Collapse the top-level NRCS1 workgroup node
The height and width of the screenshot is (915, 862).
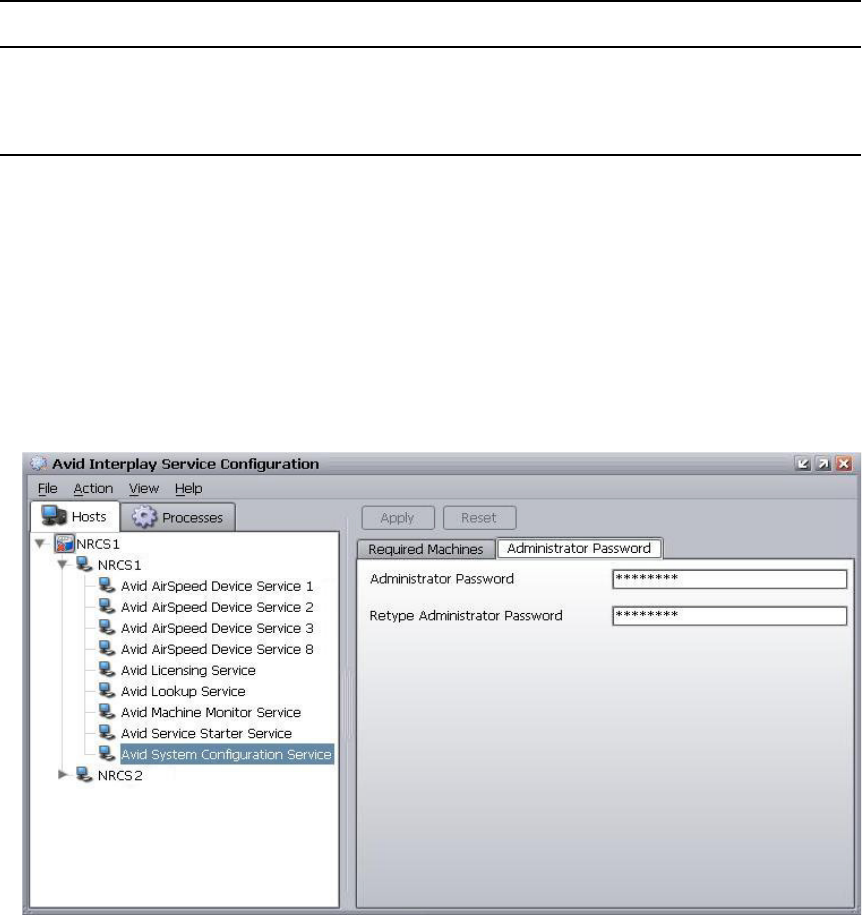[40, 544]
